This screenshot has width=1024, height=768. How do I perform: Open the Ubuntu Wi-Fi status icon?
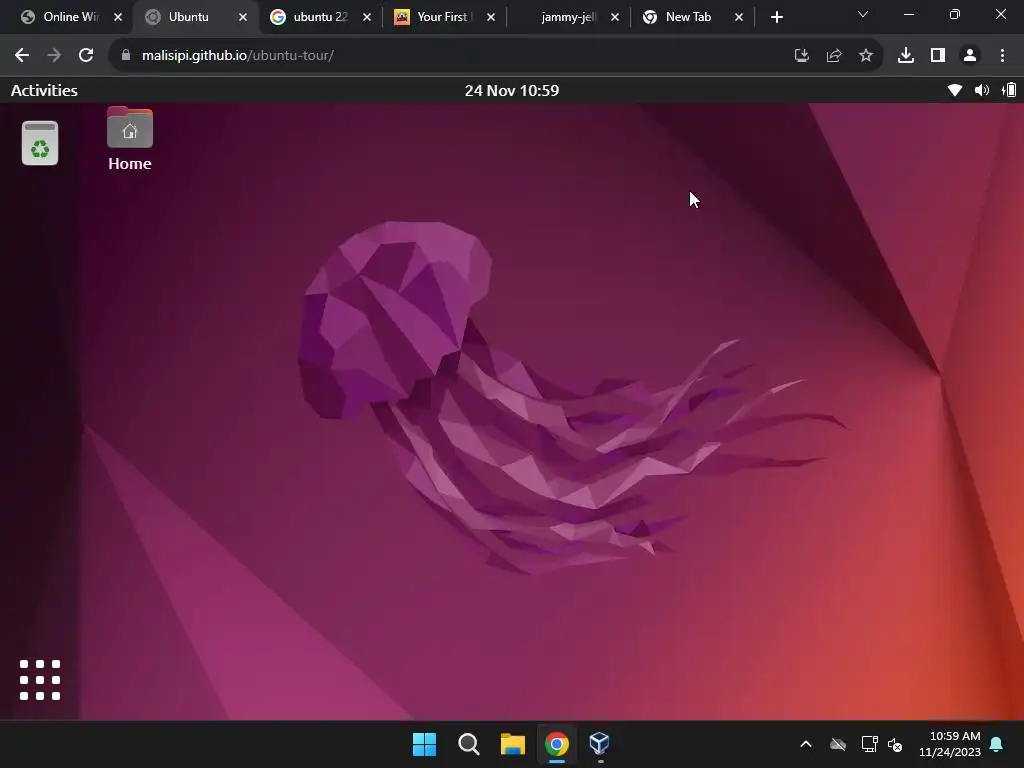954,90
